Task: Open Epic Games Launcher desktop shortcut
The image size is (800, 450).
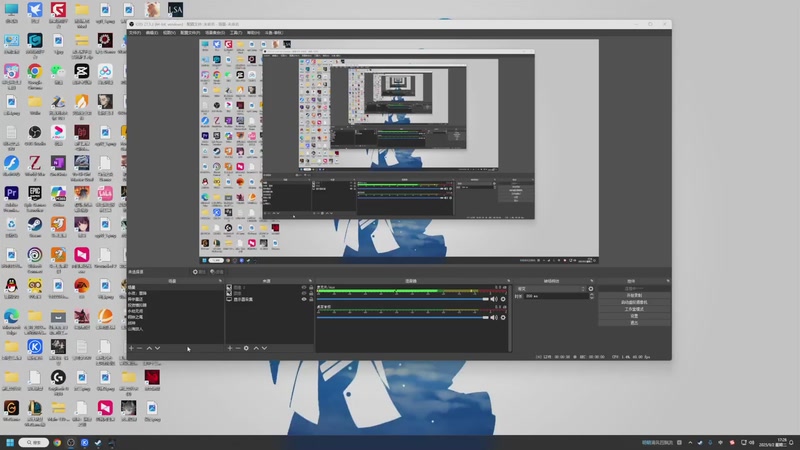Action: [x=35, y=198]
